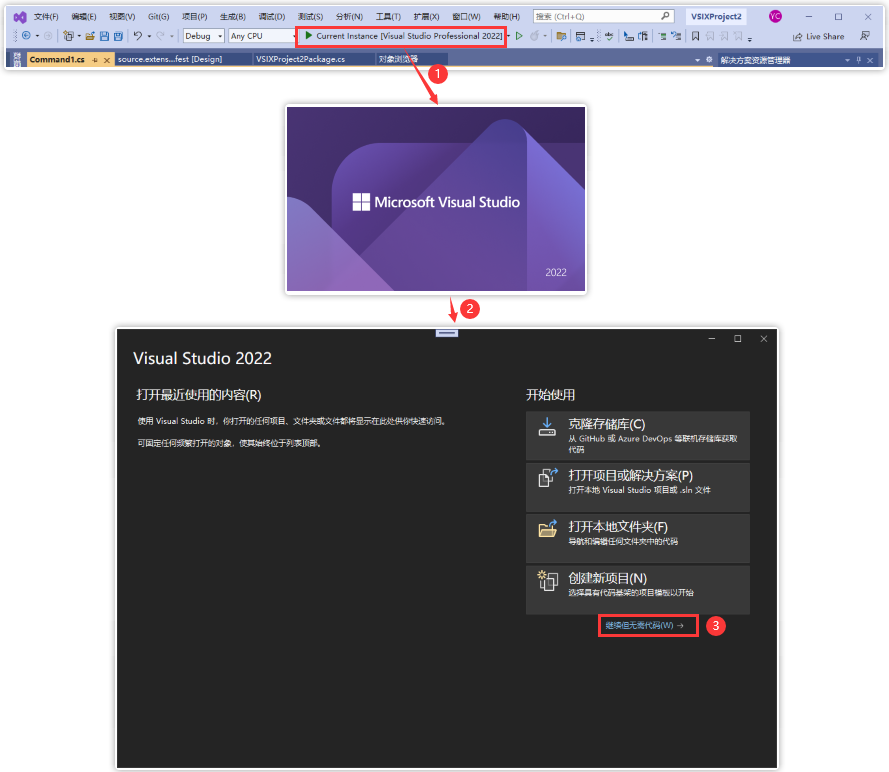Click the decrease indent icon
This screenshot has height=772, width=889.
click(x=662, y=36)
